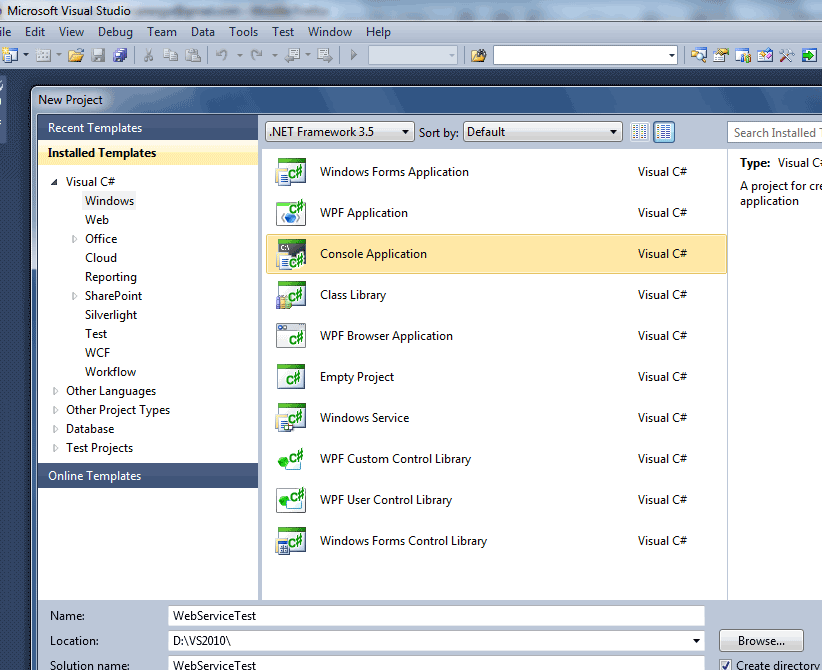Open the Debug menu
Image resolution: width=822 pixels, height=670 pixels.
pos(115,32)
